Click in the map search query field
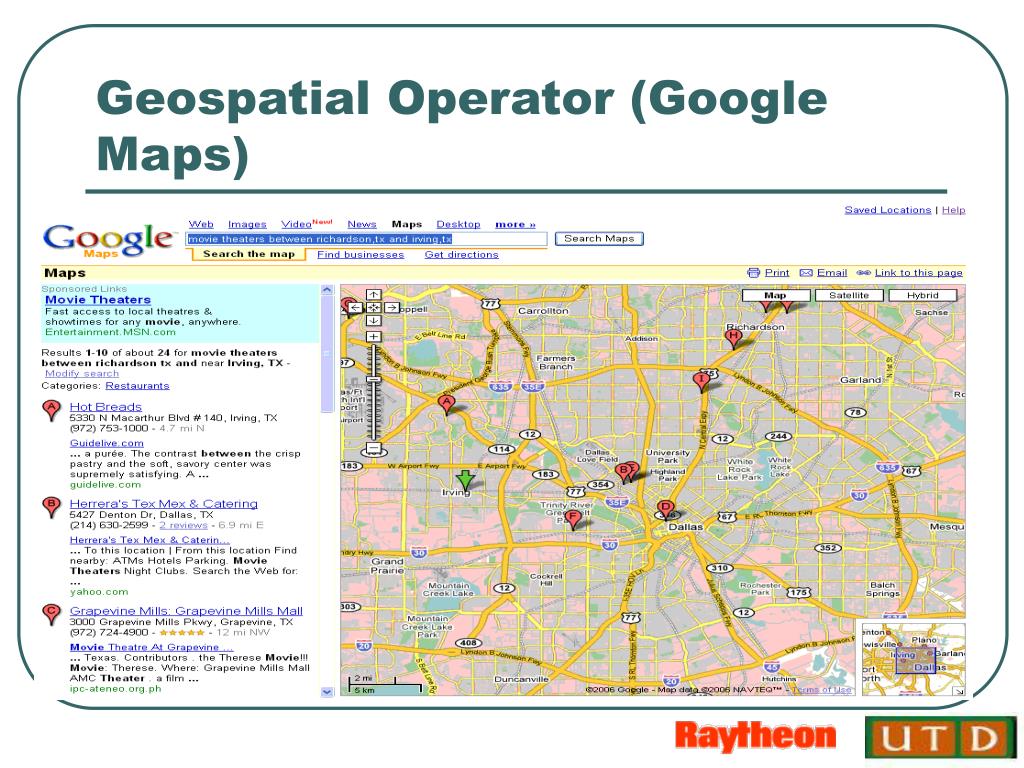Screen dimensions: 1024x768 point(366,239)
